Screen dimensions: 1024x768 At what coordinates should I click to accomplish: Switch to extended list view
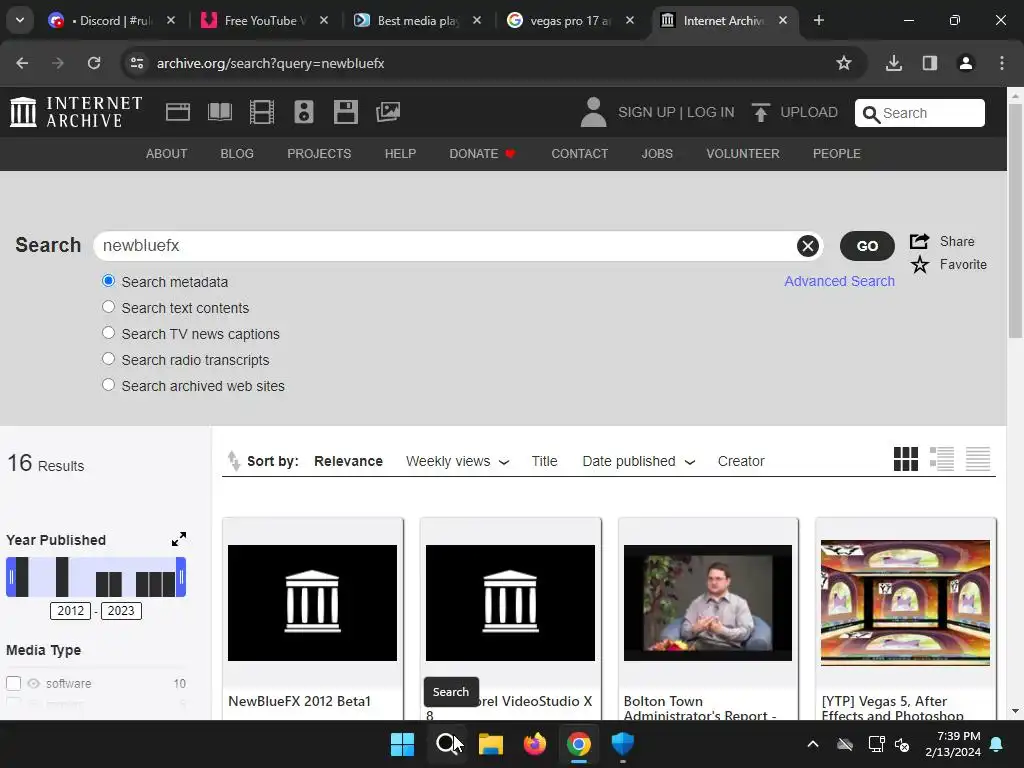point(942,459)
